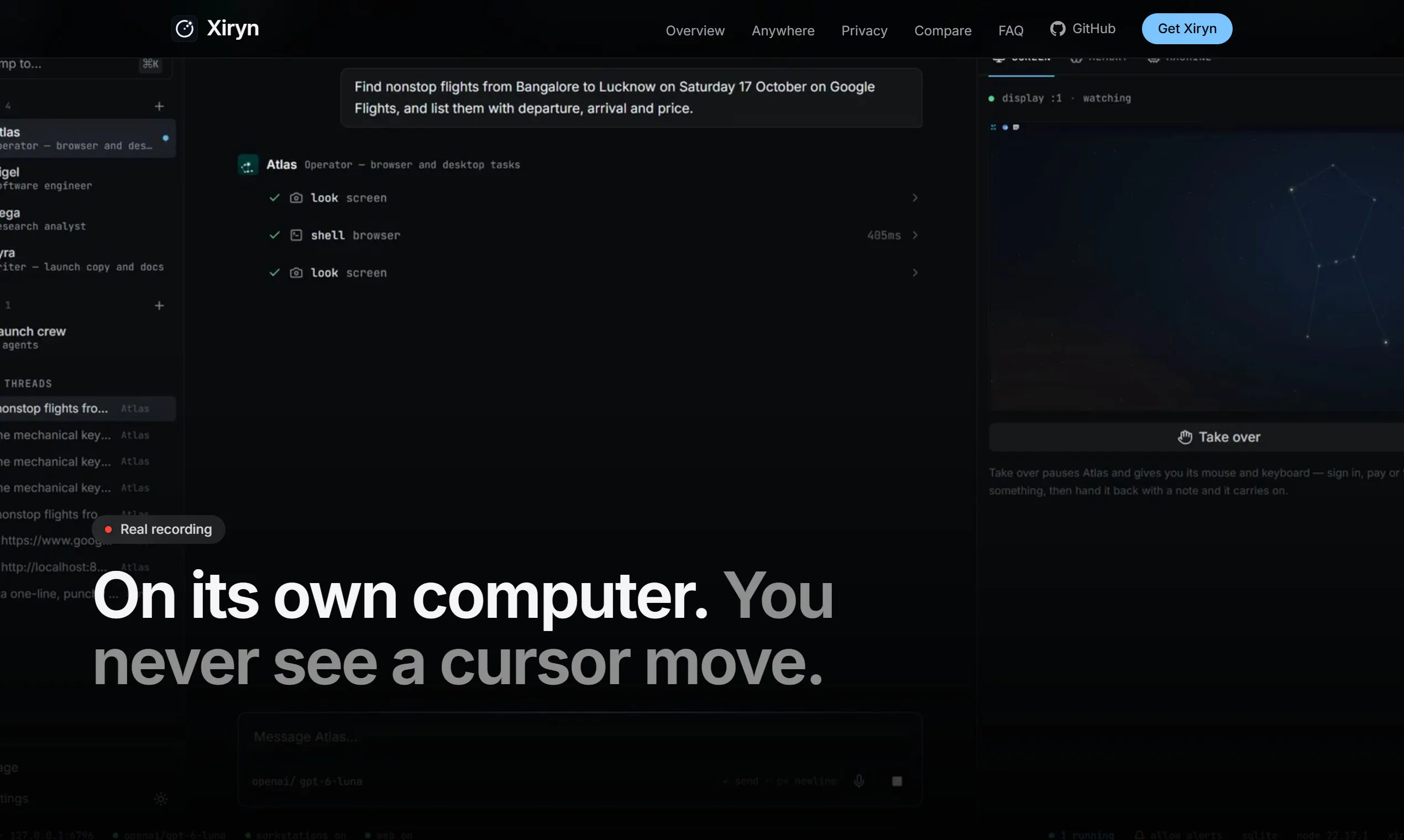Go to the Anywhere section link
The height and width of the screenshot is (840, 1404).
click(783, 30)
